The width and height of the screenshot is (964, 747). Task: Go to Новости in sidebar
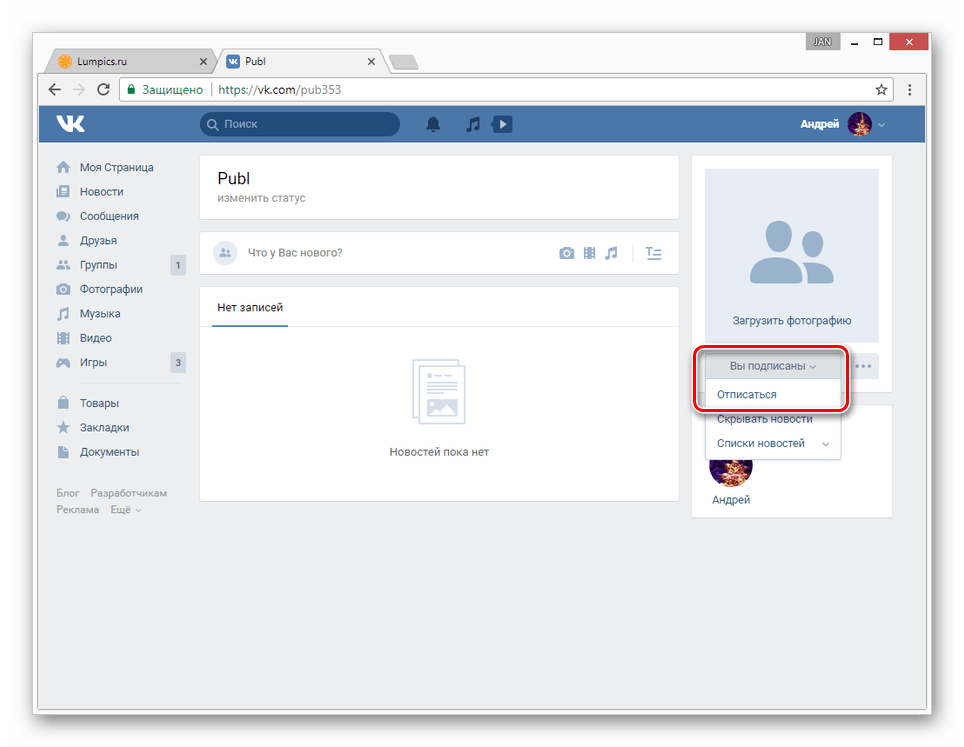click(x=90, y=192)
